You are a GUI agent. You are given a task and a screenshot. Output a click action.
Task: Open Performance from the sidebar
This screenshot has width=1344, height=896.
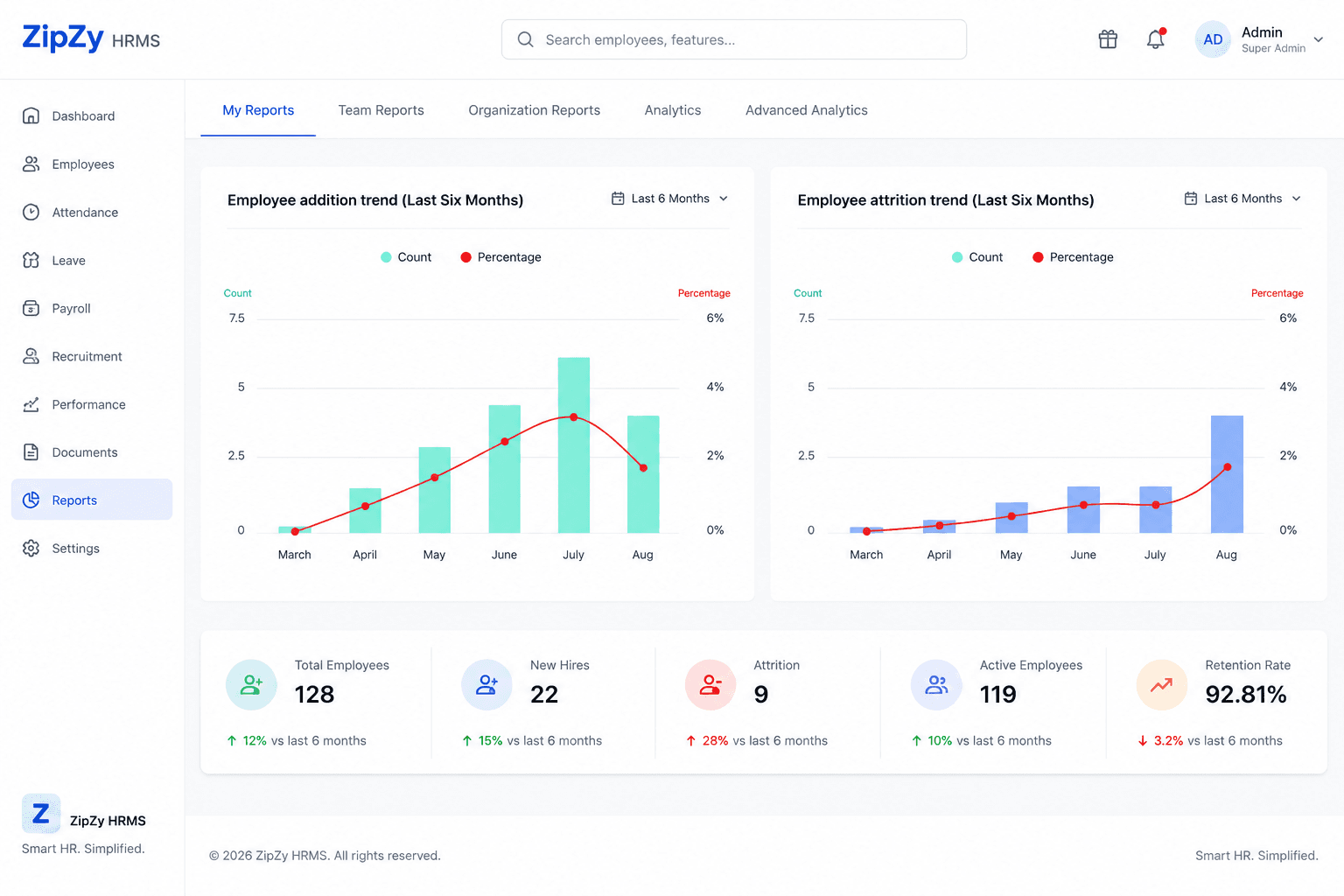92,404
